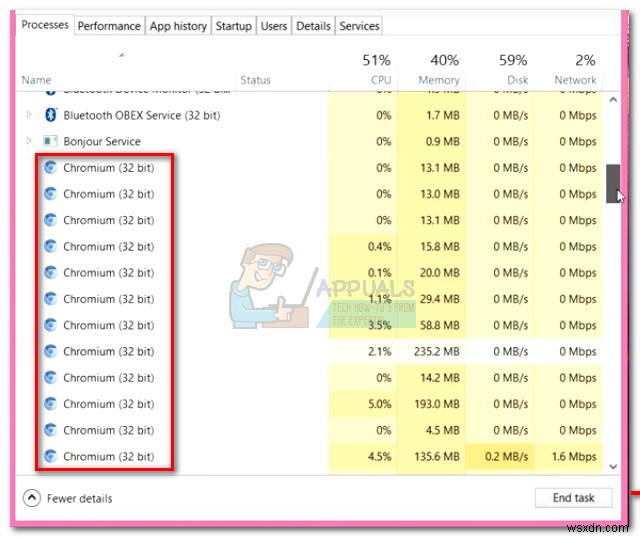Switch to the Performance tab

109,26
